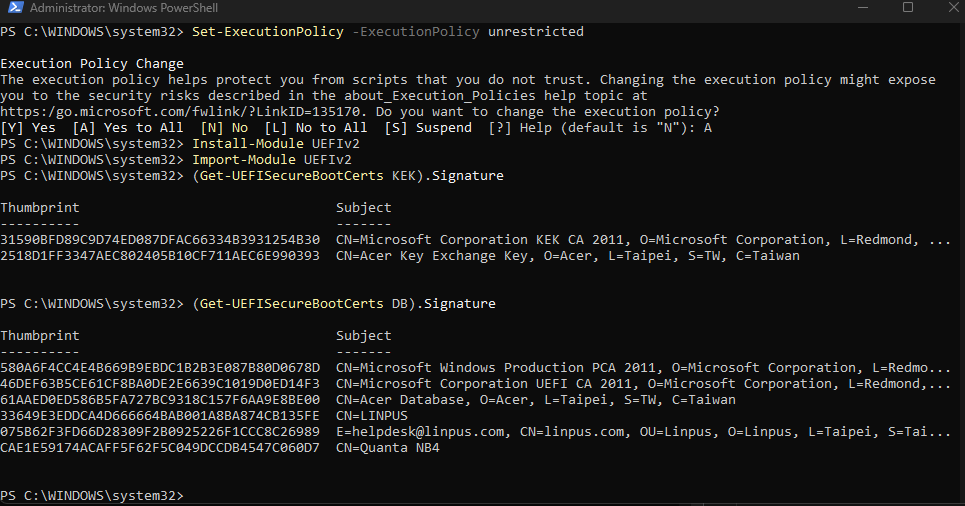Screen dimensions: 965x506
Task: Click the Get-UEFISecureBootCerts KEK command
Action: point(348,175)
